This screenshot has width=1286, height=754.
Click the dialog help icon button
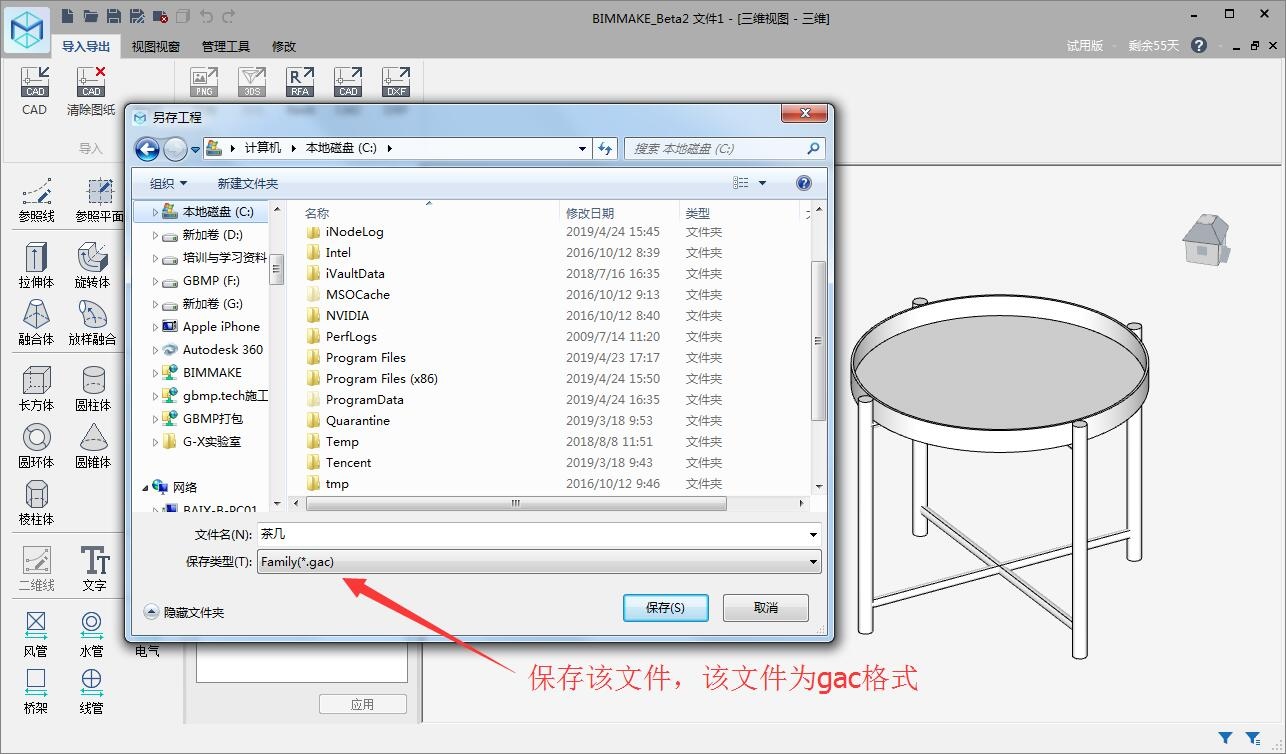pos(803,183)
